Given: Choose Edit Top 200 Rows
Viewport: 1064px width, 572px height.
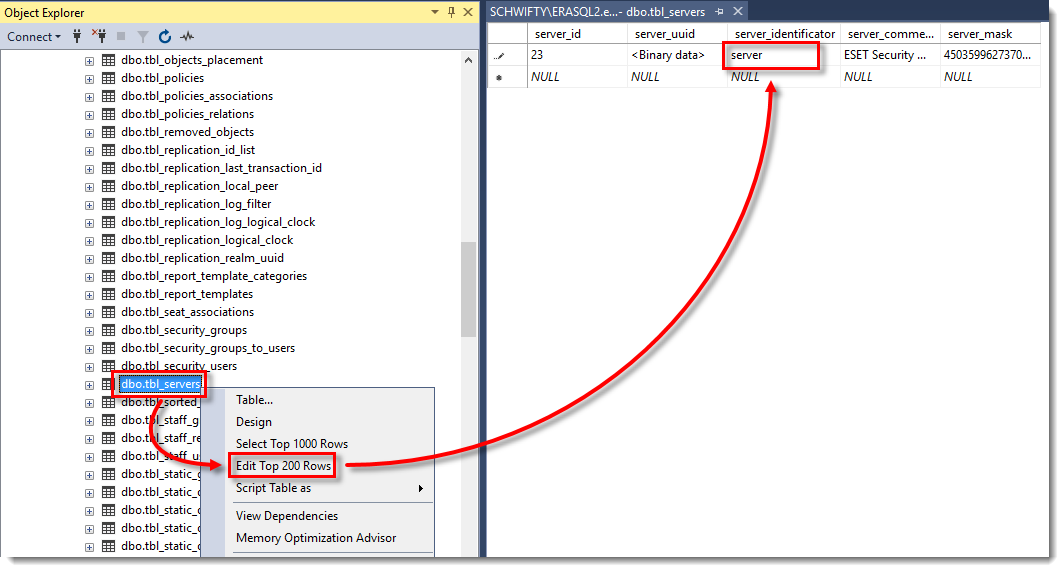Looking at the screenshot, I should 284,466.
